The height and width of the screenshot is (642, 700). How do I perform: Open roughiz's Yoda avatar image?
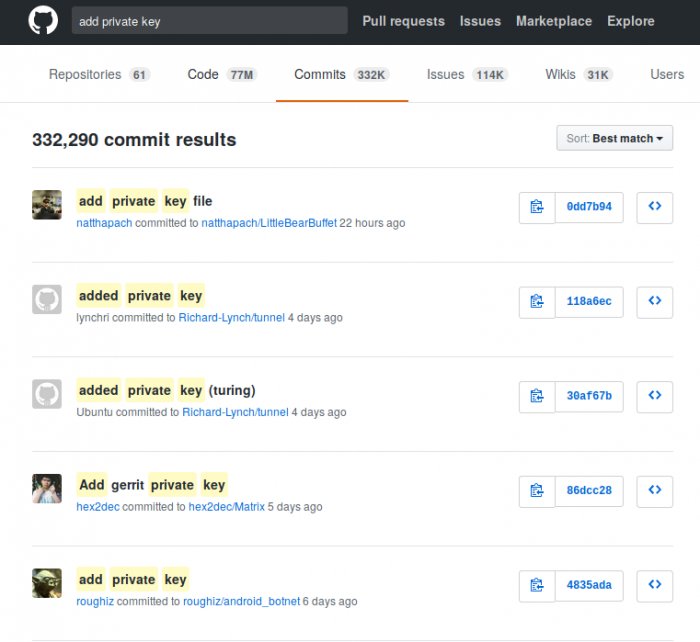(x=47, y=584)
